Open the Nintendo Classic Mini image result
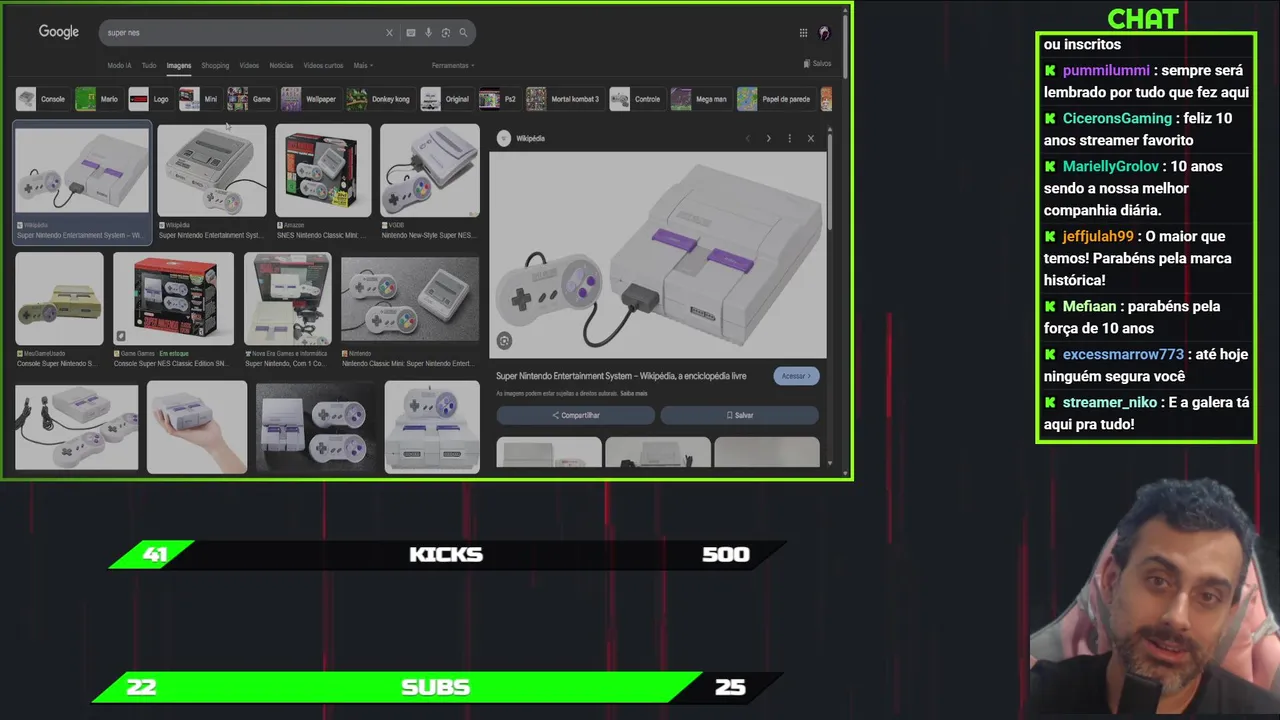Viewport: 1280px width, 720px height. [x=410, y=298]
